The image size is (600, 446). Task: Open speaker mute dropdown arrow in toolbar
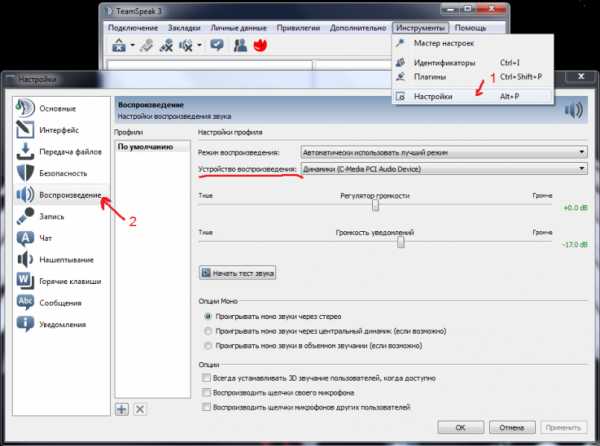[x=199, y=45]
